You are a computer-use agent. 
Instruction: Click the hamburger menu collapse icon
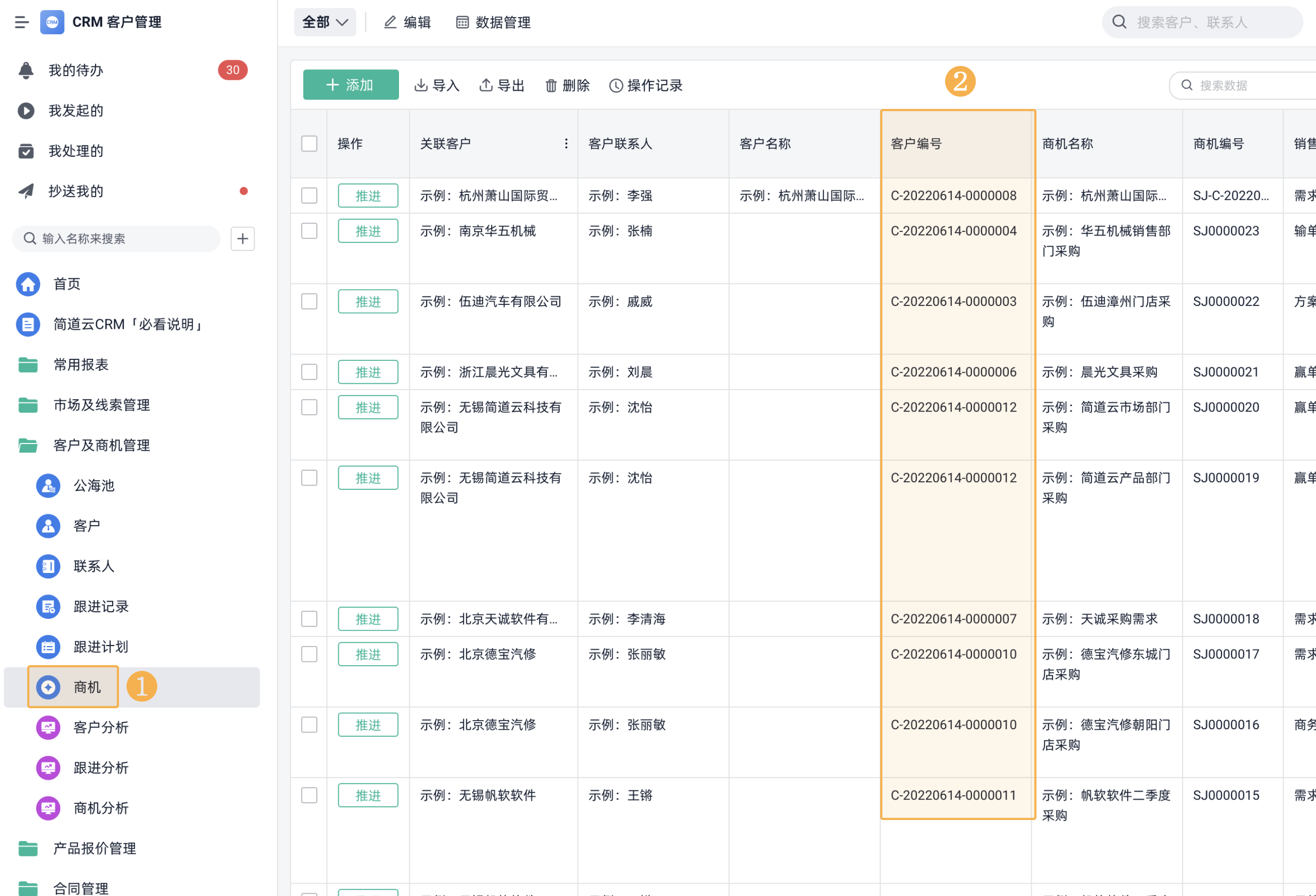coord(22,22)
